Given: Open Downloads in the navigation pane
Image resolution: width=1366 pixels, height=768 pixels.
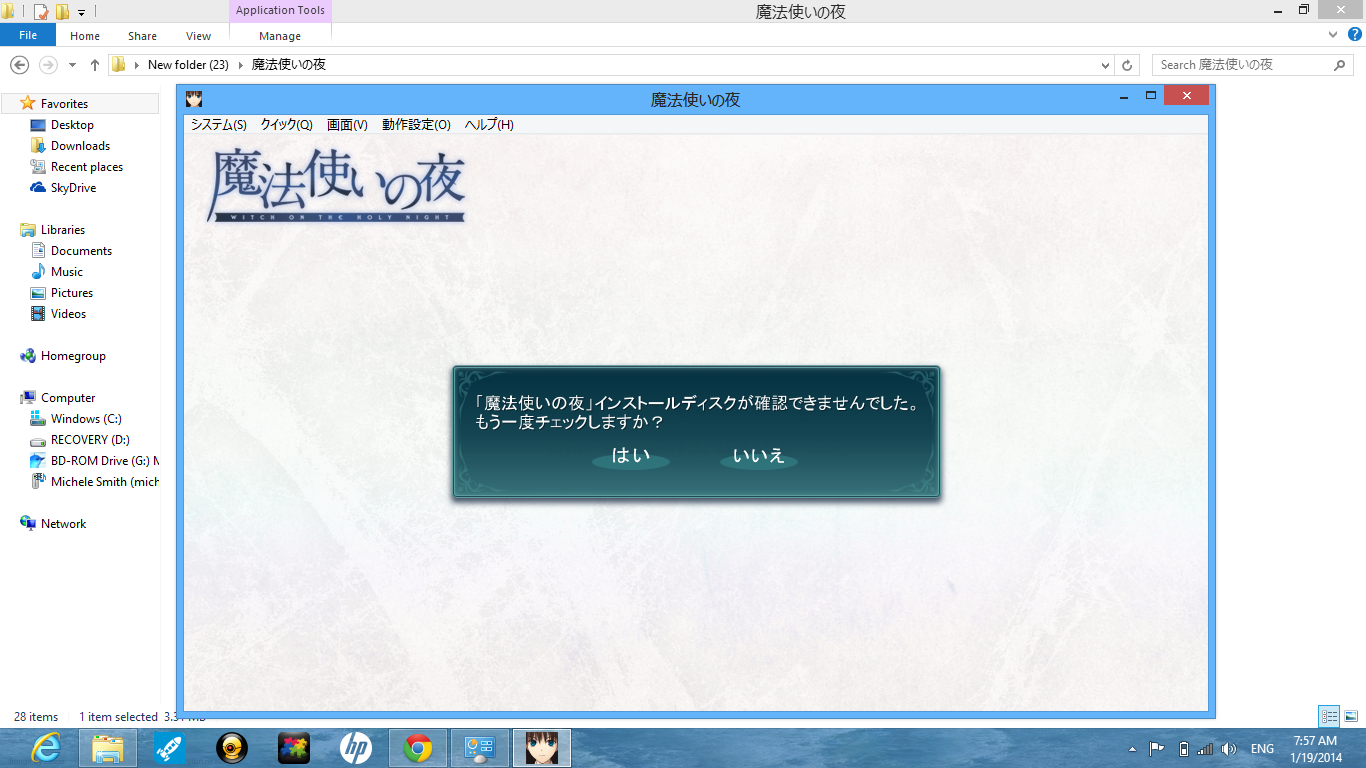Looking at the screenshot, I should [80, 146].
